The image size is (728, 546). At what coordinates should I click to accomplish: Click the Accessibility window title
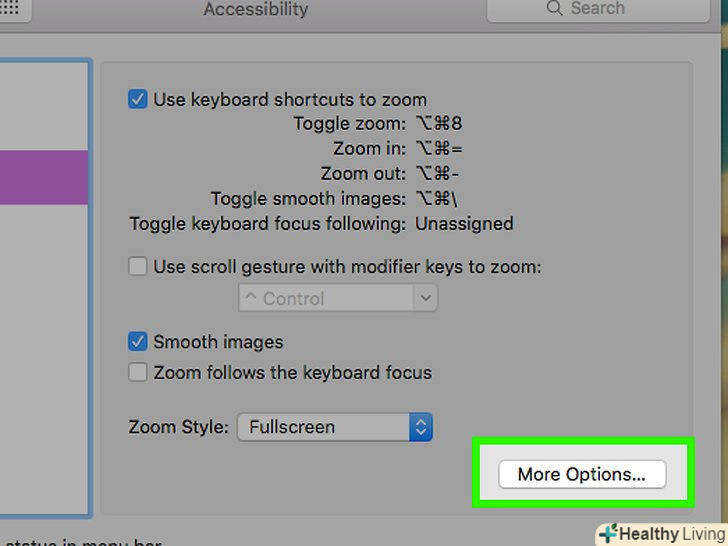(x=256, y=10)
